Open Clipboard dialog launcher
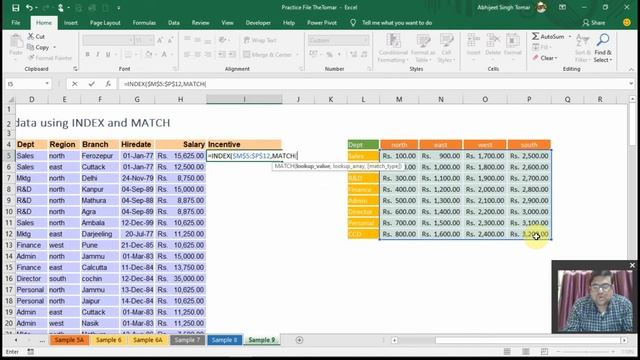640x360 pixels. click(x=76, y=69)
